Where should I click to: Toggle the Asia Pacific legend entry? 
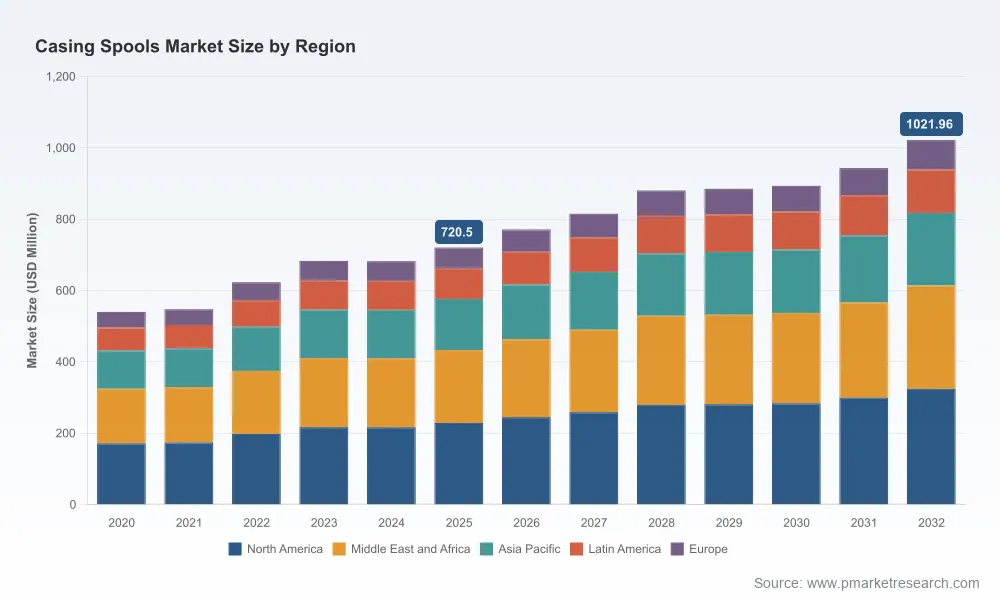pyautogui.click(x=520, y=549)
